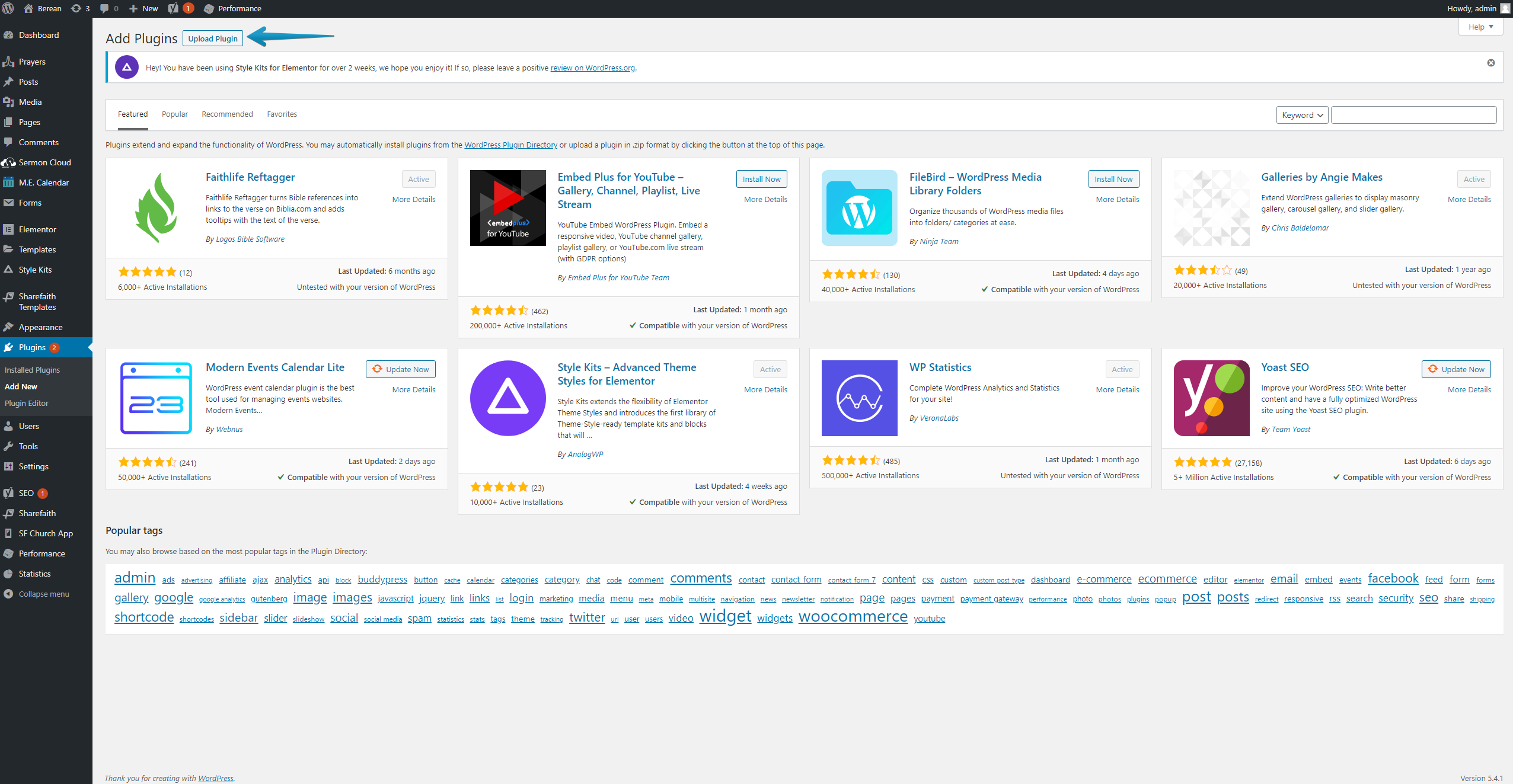The height and width of the screenshot is (784, 1513).
Task: Switch to the Favorites tab
Action: (x=282, y=114)
